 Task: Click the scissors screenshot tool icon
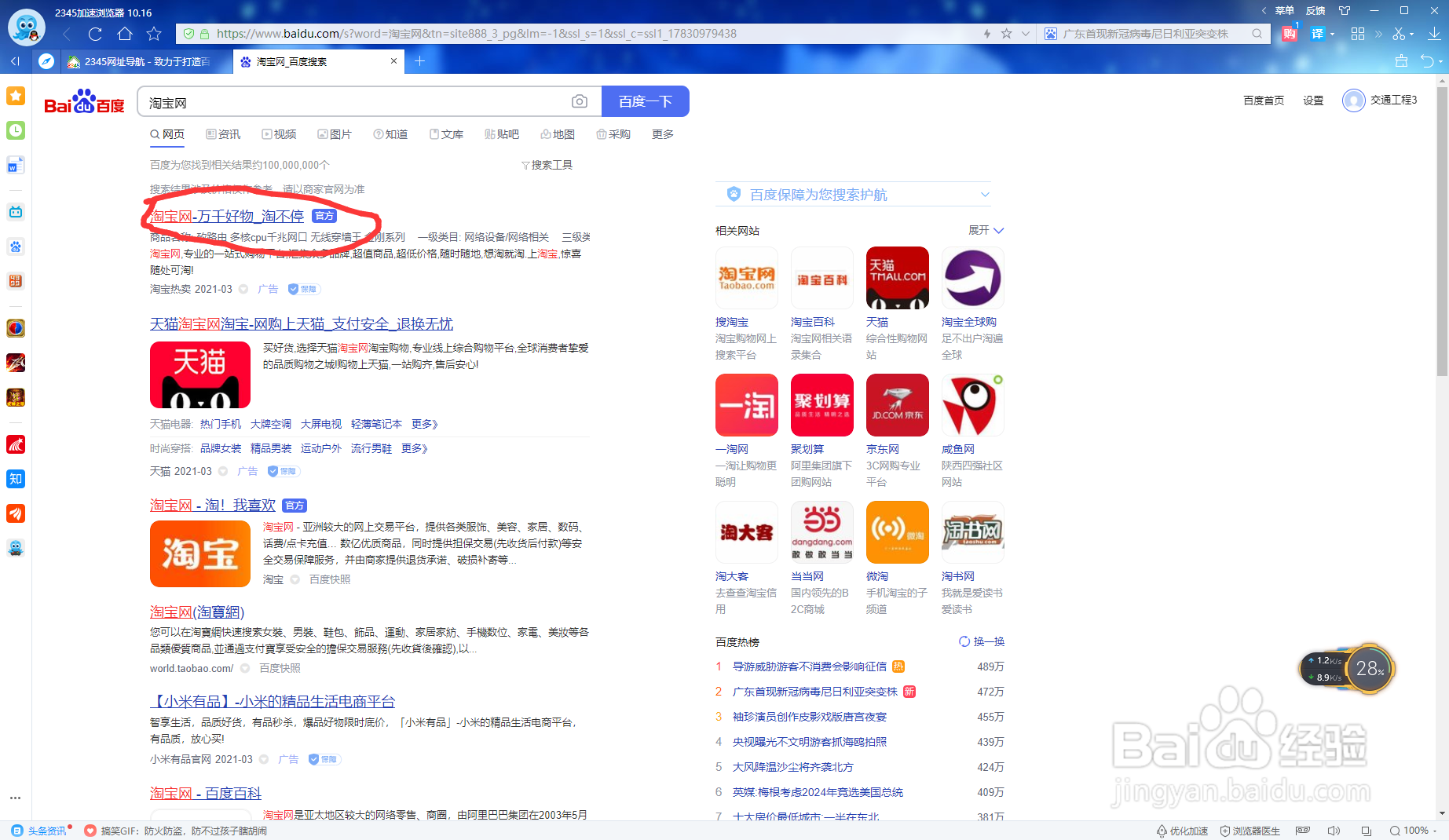1399,34
